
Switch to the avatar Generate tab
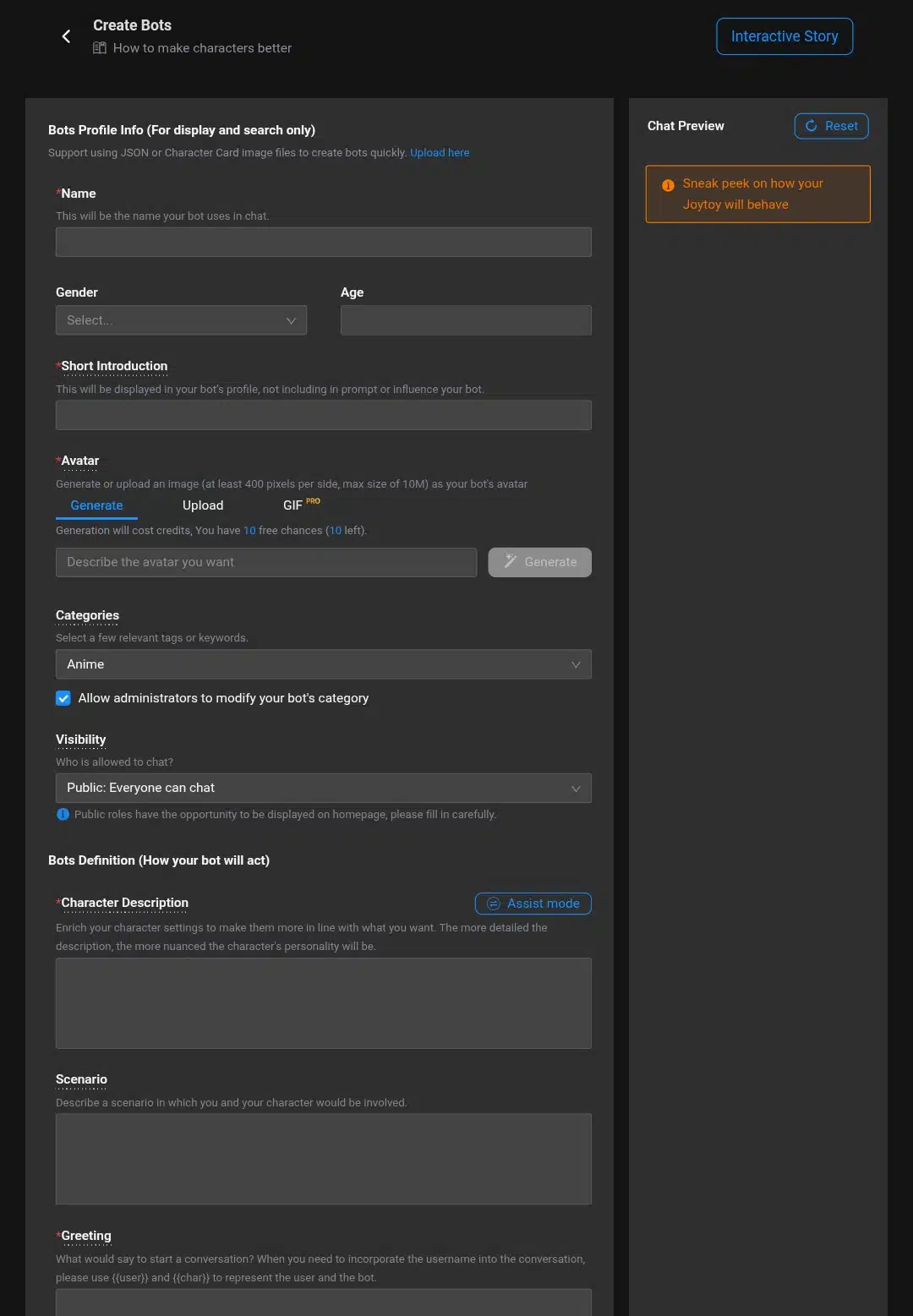click(x=96, y=505)
